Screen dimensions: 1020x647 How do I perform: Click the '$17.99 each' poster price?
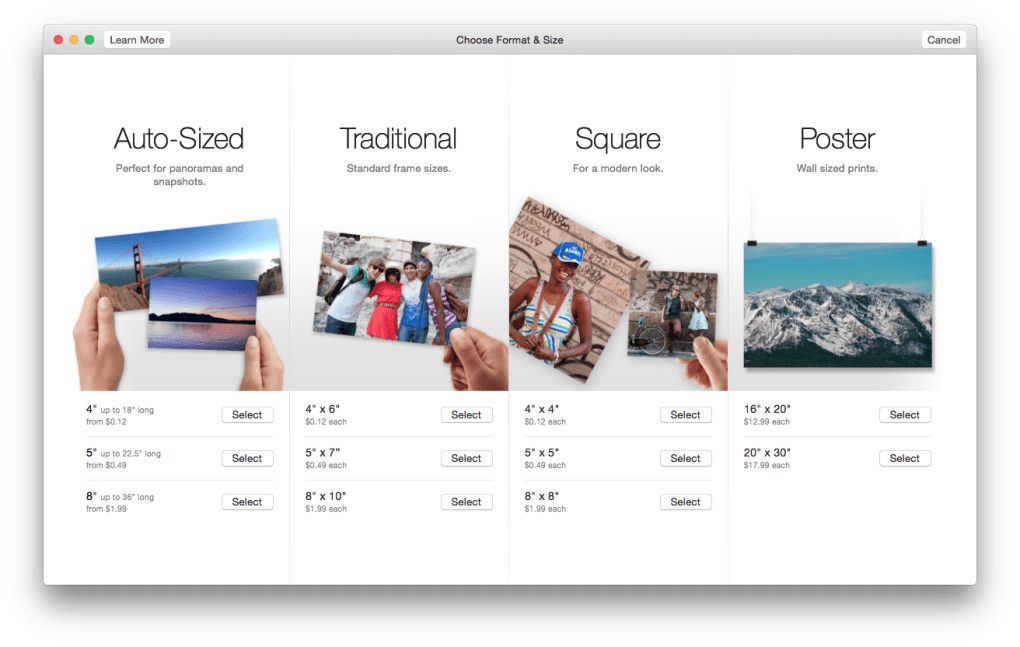tap(766, 466)
